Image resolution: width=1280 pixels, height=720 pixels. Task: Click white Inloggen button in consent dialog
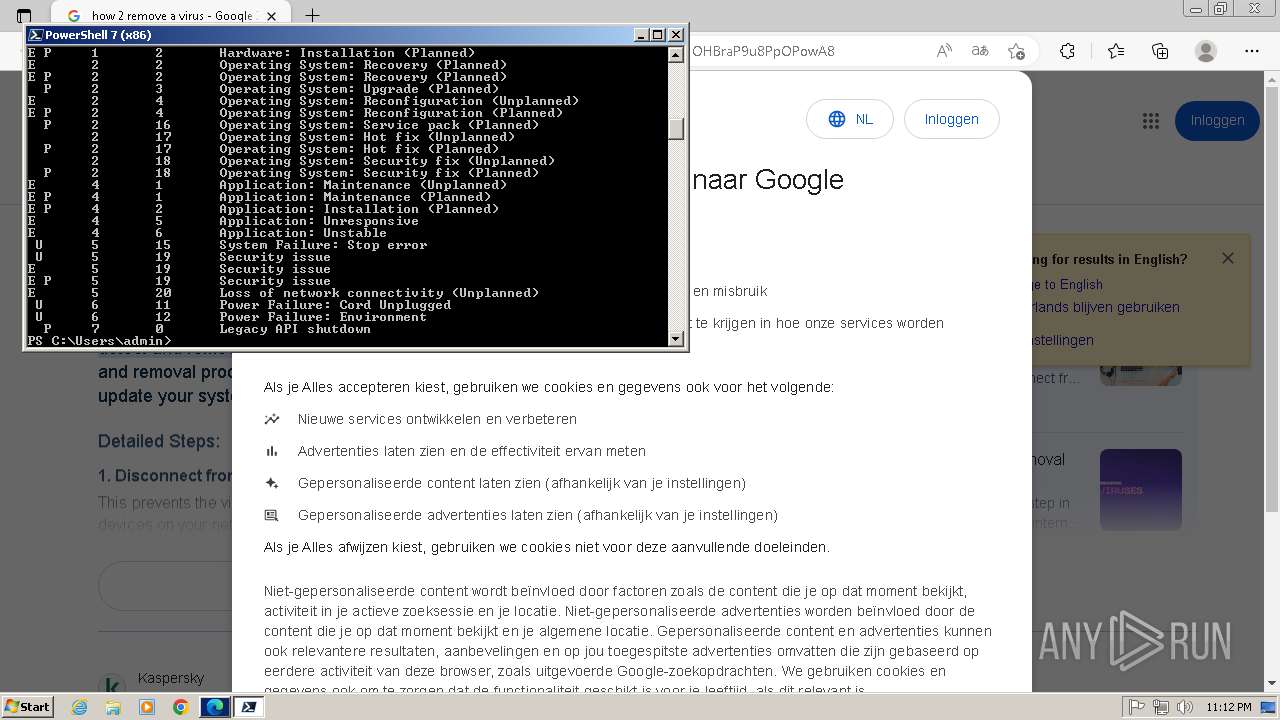[951, 119]
